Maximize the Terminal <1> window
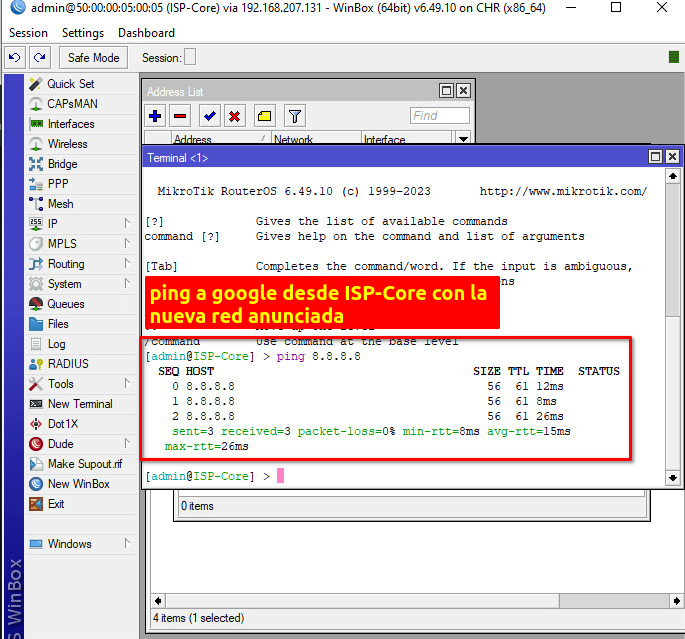Image resolution: width=685 pixels, height=639 pixels. coord(655,157)
